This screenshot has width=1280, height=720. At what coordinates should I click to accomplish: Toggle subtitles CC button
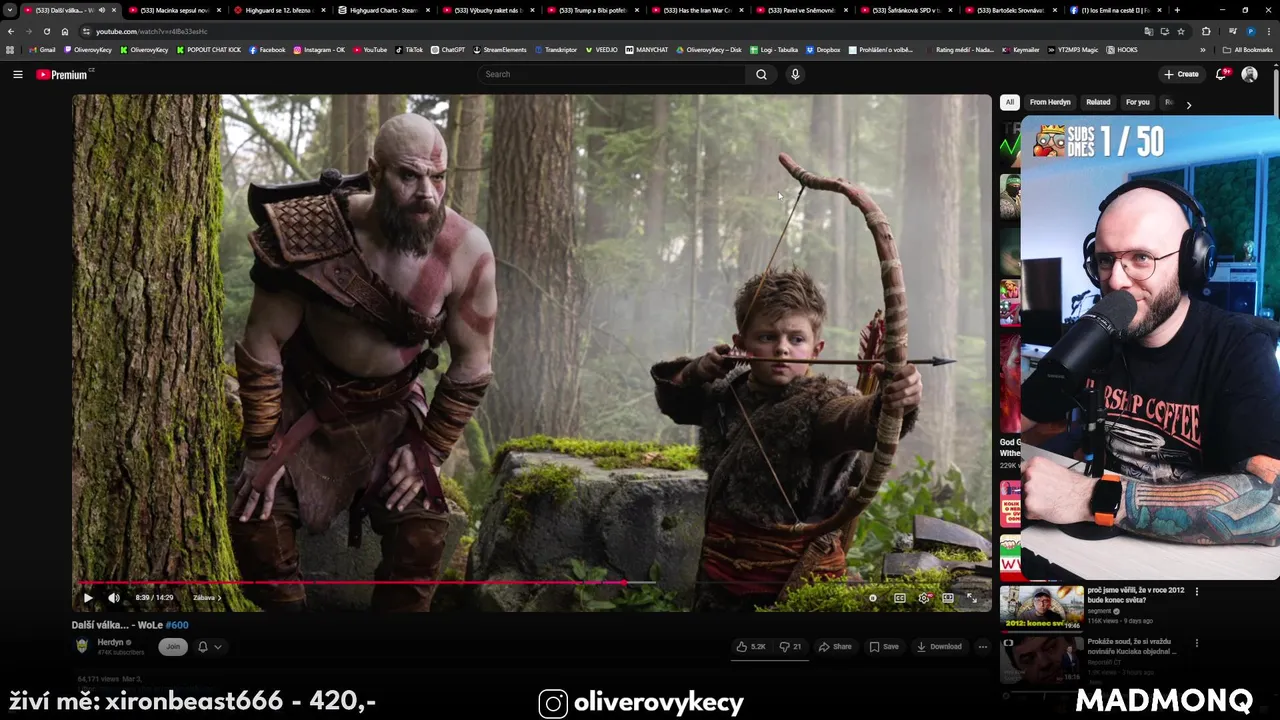(x=899, y=598)
